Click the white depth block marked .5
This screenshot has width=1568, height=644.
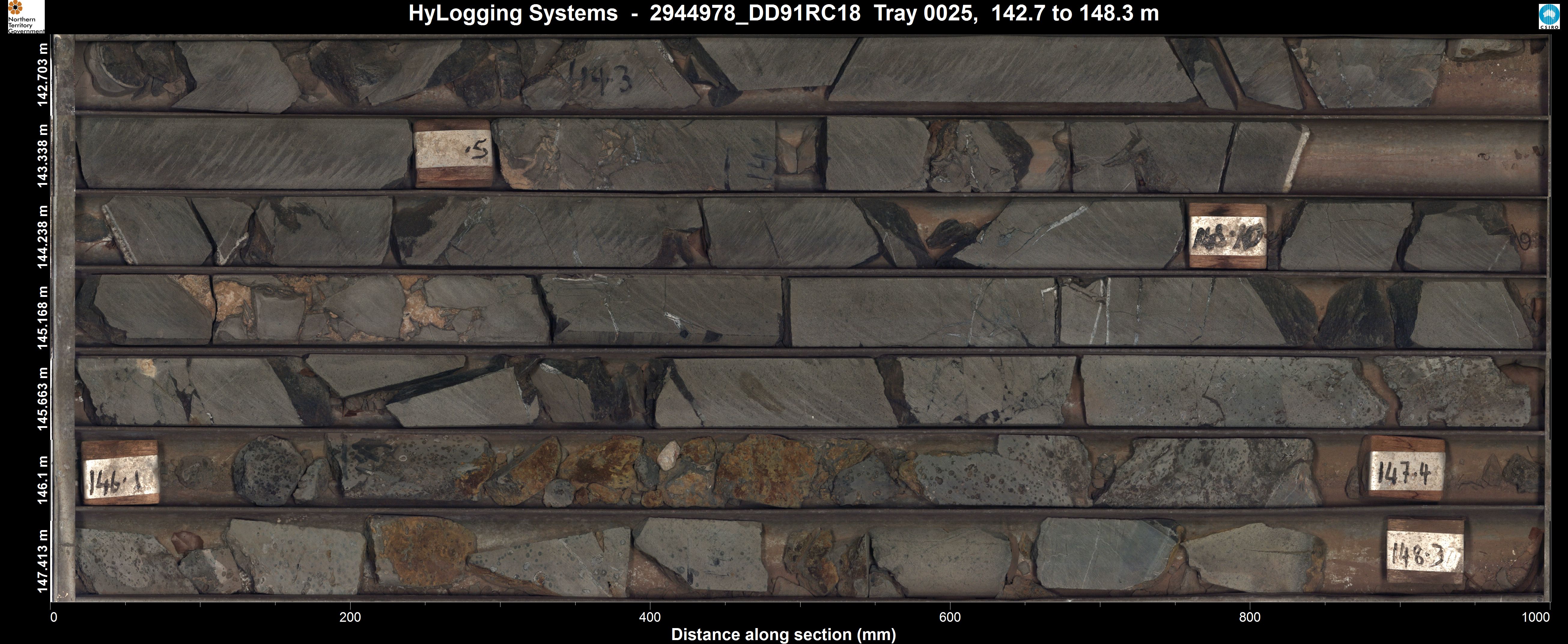pos(453,153)
